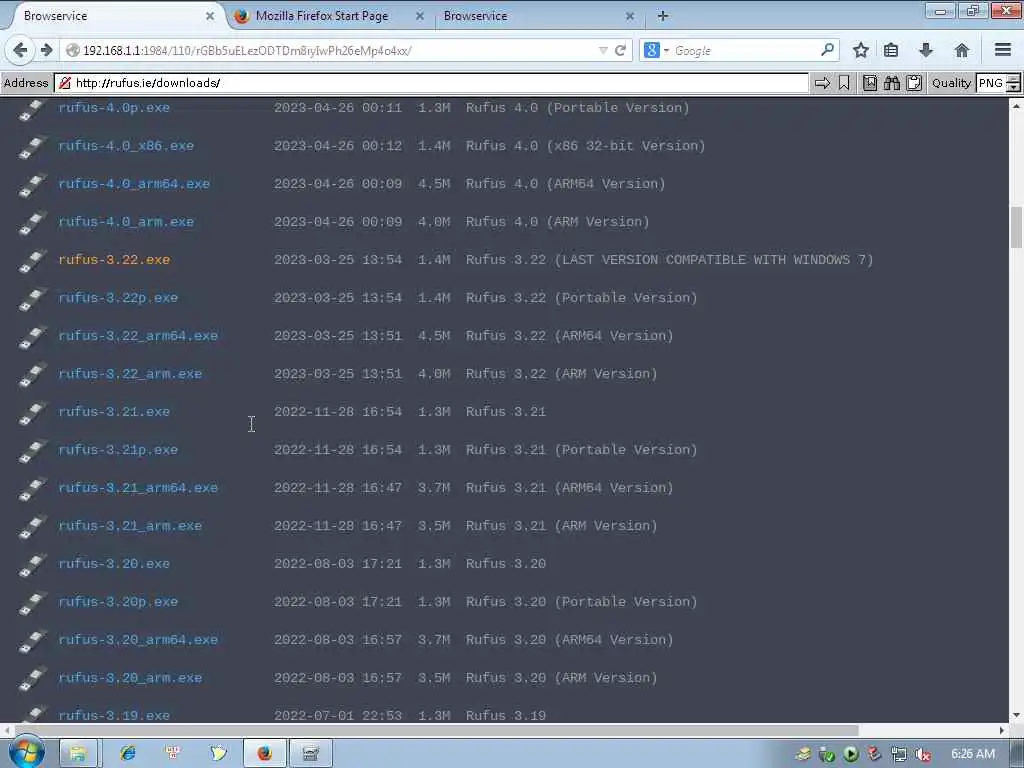Click the back arrow in Firefox toolbar
The width and height of the screenshot is (1024, 768).
[20, 50]
